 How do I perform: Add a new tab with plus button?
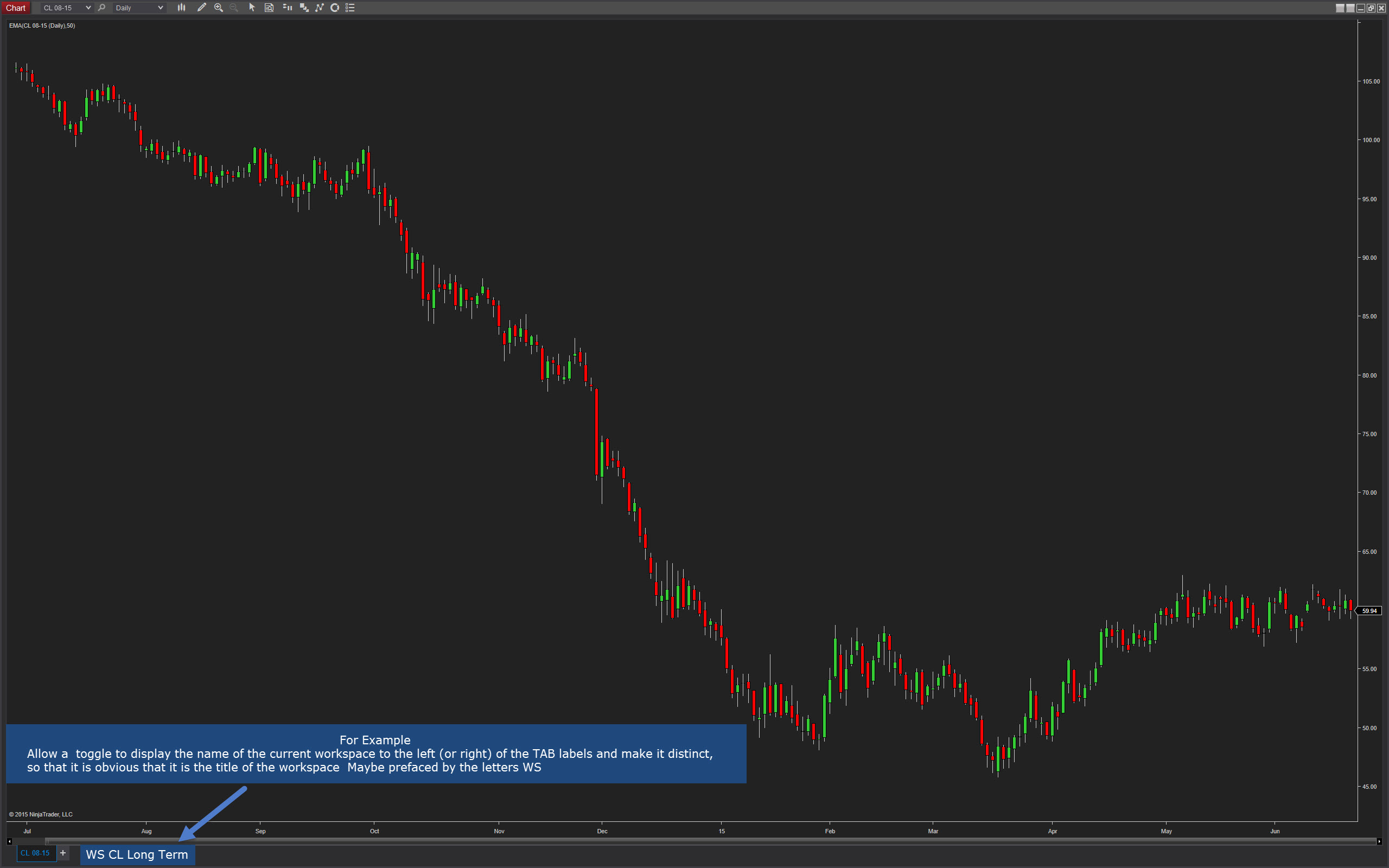[63, 853]
